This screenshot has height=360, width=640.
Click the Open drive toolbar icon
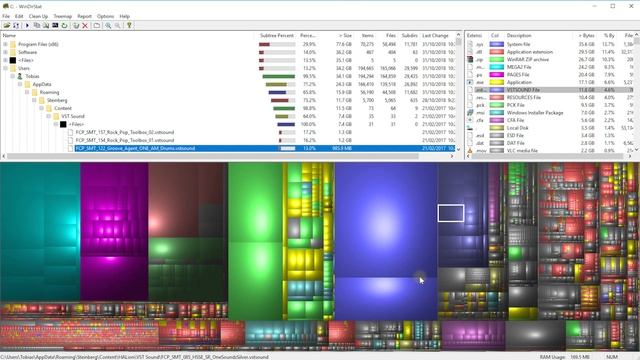click(x=7, y=25)
